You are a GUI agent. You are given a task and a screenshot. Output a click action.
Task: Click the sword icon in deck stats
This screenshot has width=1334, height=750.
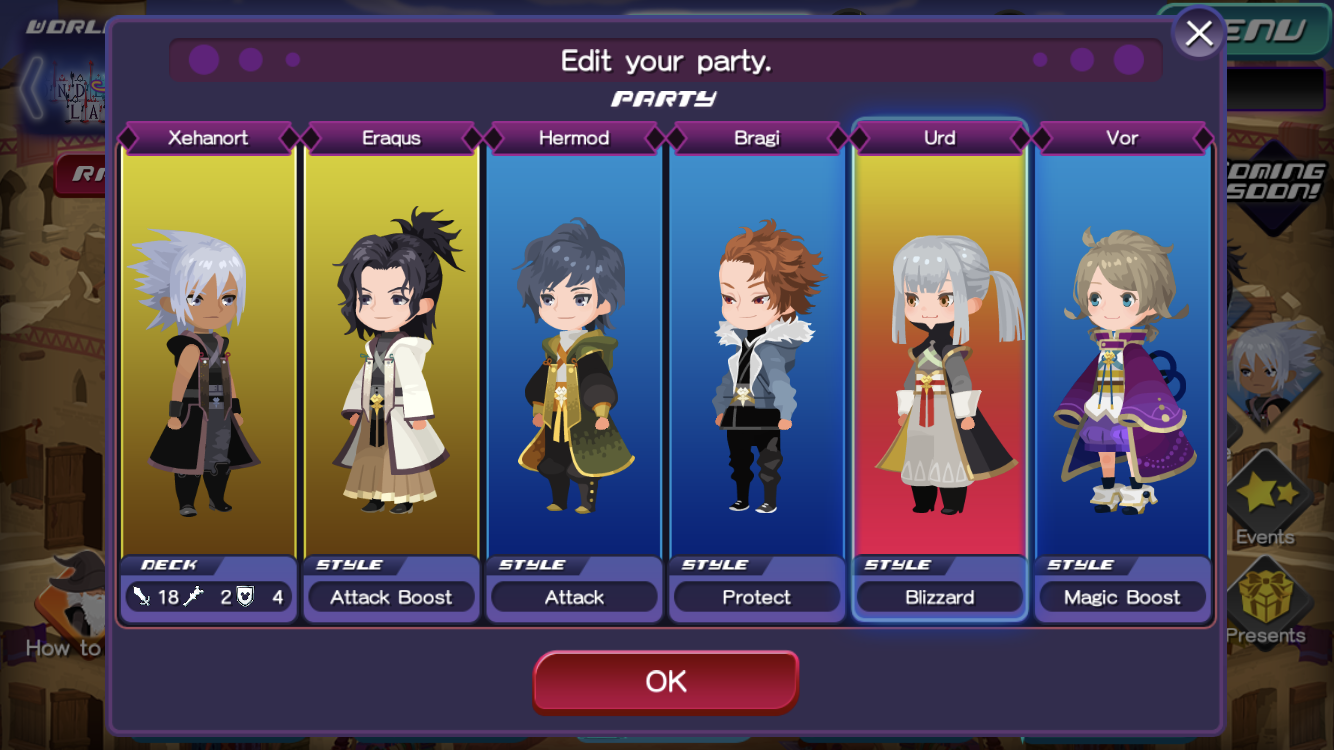click(142, 597)
